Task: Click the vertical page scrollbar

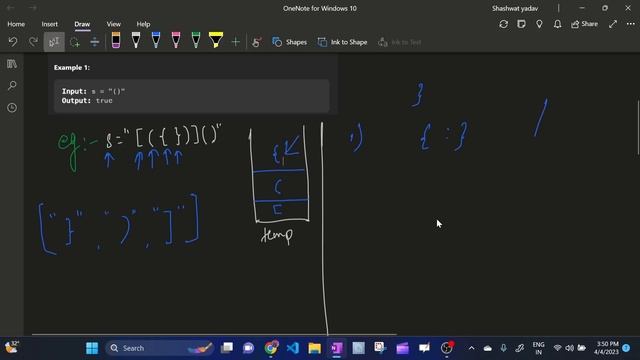Action: [x=638, y=127]
